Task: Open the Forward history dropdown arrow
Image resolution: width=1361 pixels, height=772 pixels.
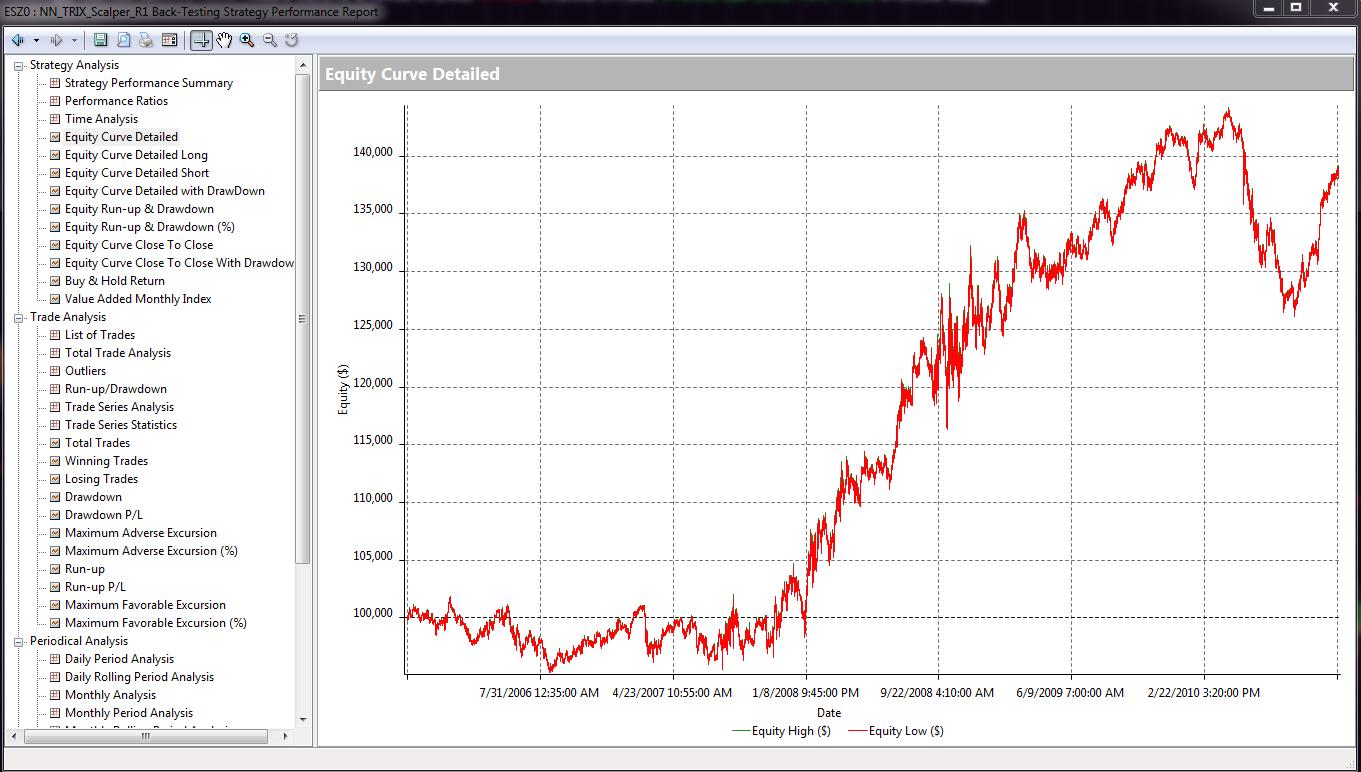Action: click(x=74, y=40)
